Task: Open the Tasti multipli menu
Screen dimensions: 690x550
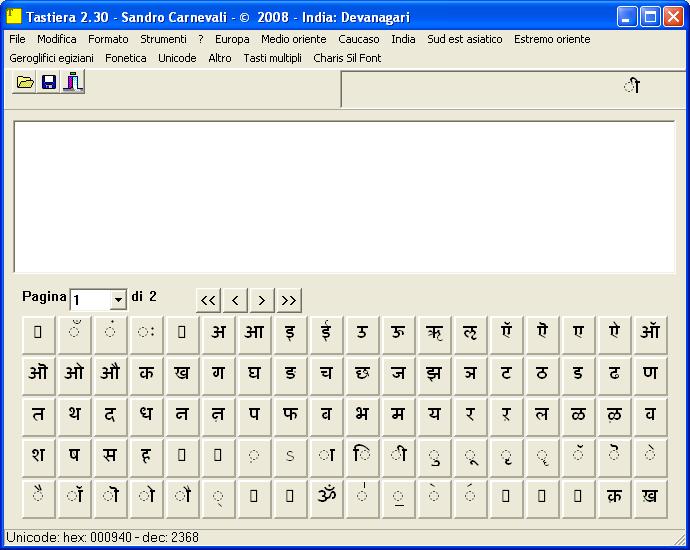Action: 272,58
